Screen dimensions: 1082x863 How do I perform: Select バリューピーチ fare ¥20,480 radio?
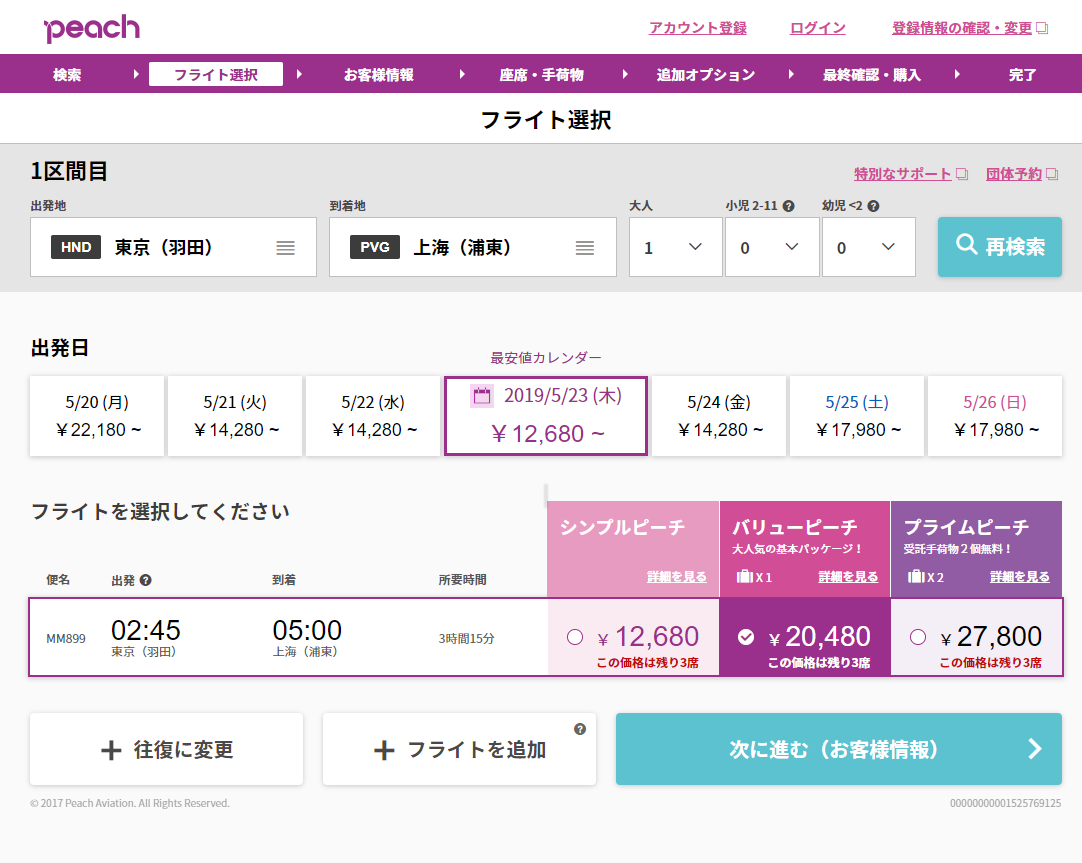tap(746, 637)
